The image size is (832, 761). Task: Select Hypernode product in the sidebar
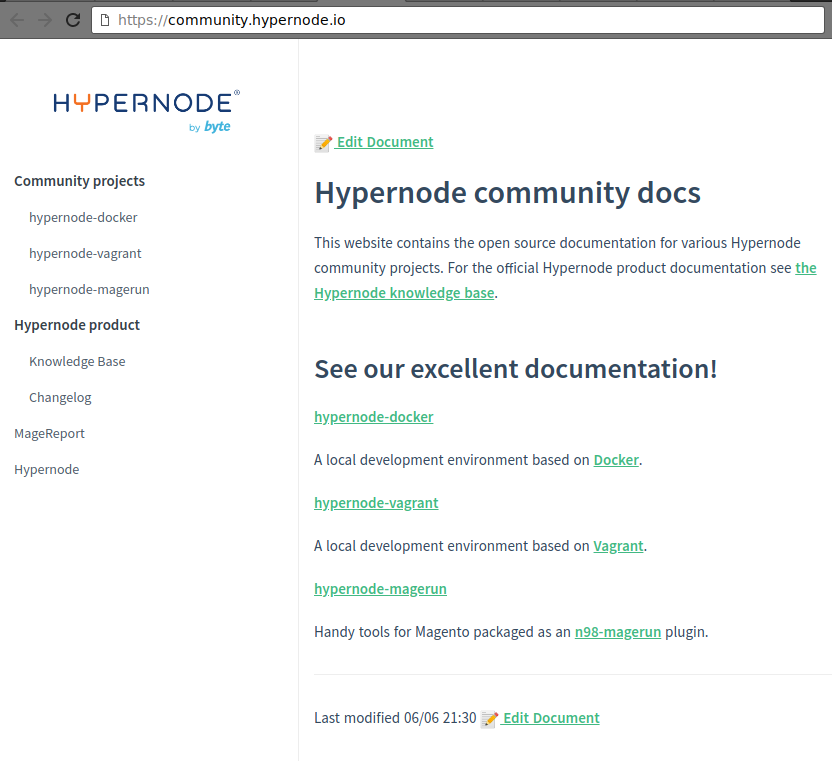(x=77, y=325)
